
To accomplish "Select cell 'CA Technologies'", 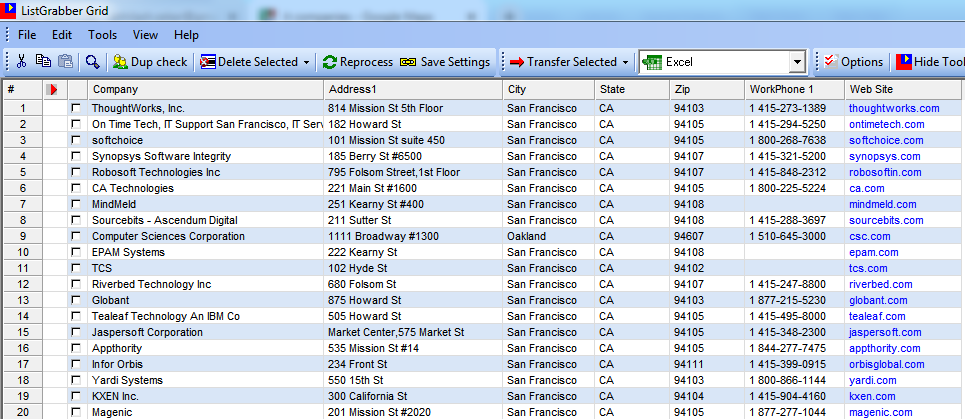I will [206, 188].
